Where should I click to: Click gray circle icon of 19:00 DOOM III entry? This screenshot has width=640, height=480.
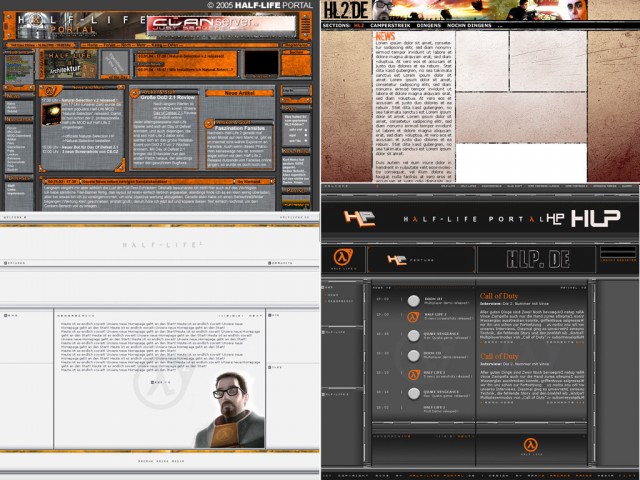click(x=413, y=301)
